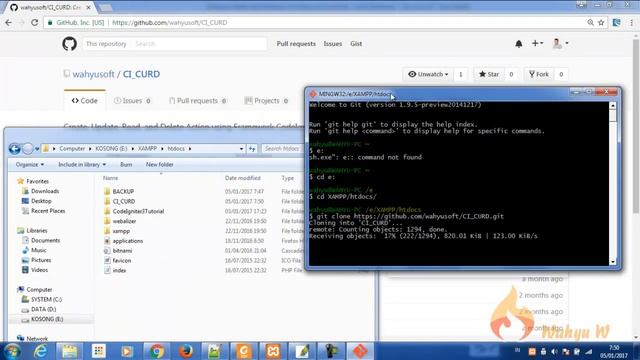Image resolution: width=640 pixels, height=360 pixels.
Task: Open the user avatar menu
Action: 560,43
